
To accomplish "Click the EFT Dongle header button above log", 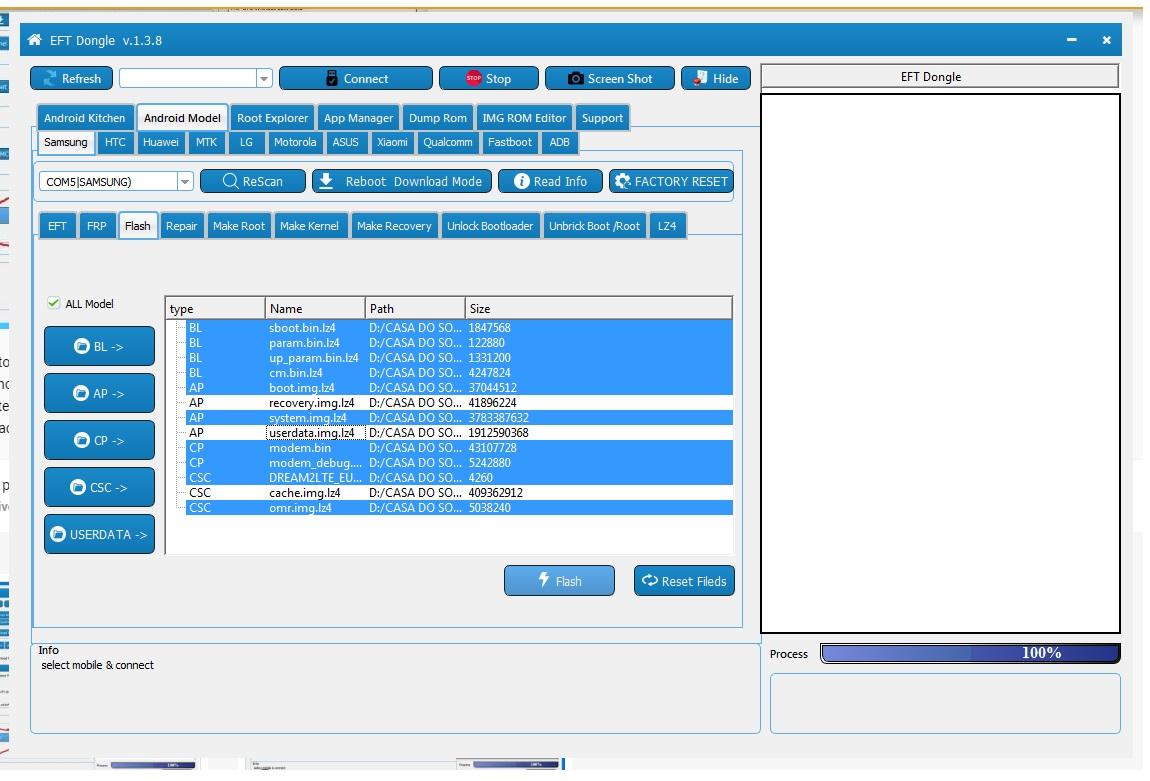I will point(940,76).
